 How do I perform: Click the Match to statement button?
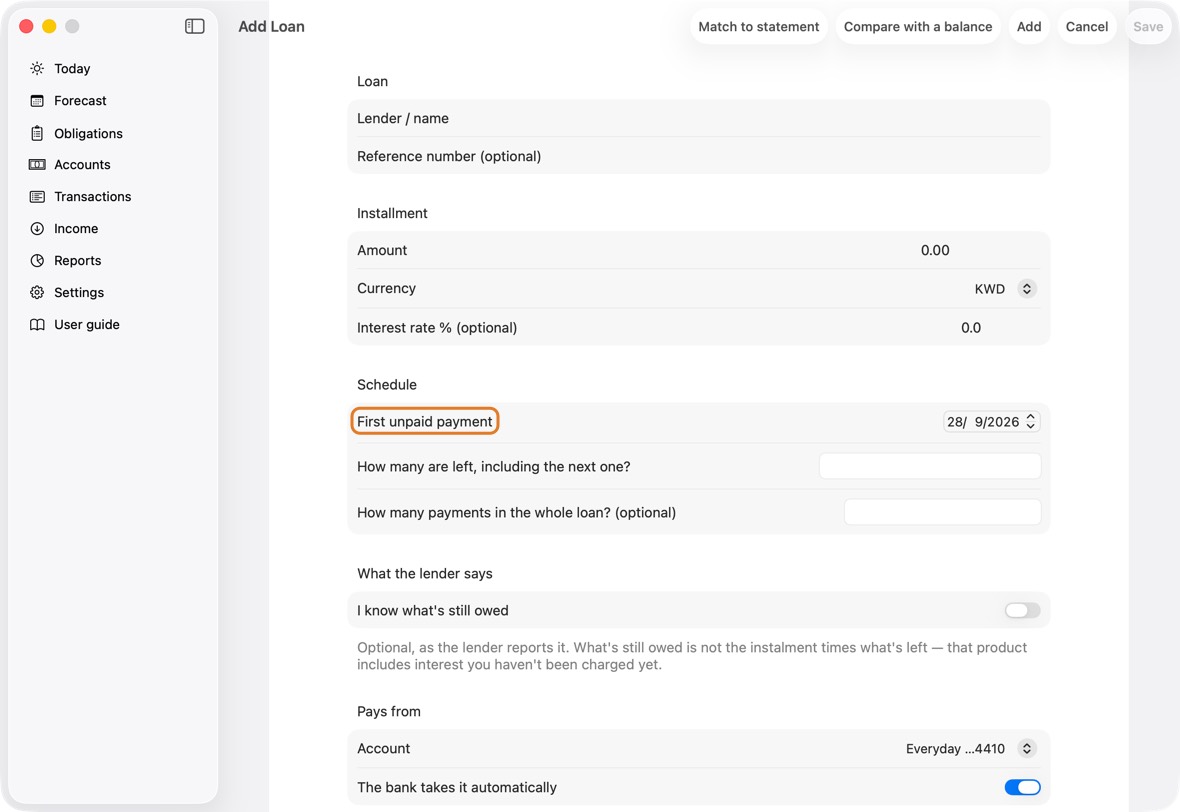click(759, 26)
